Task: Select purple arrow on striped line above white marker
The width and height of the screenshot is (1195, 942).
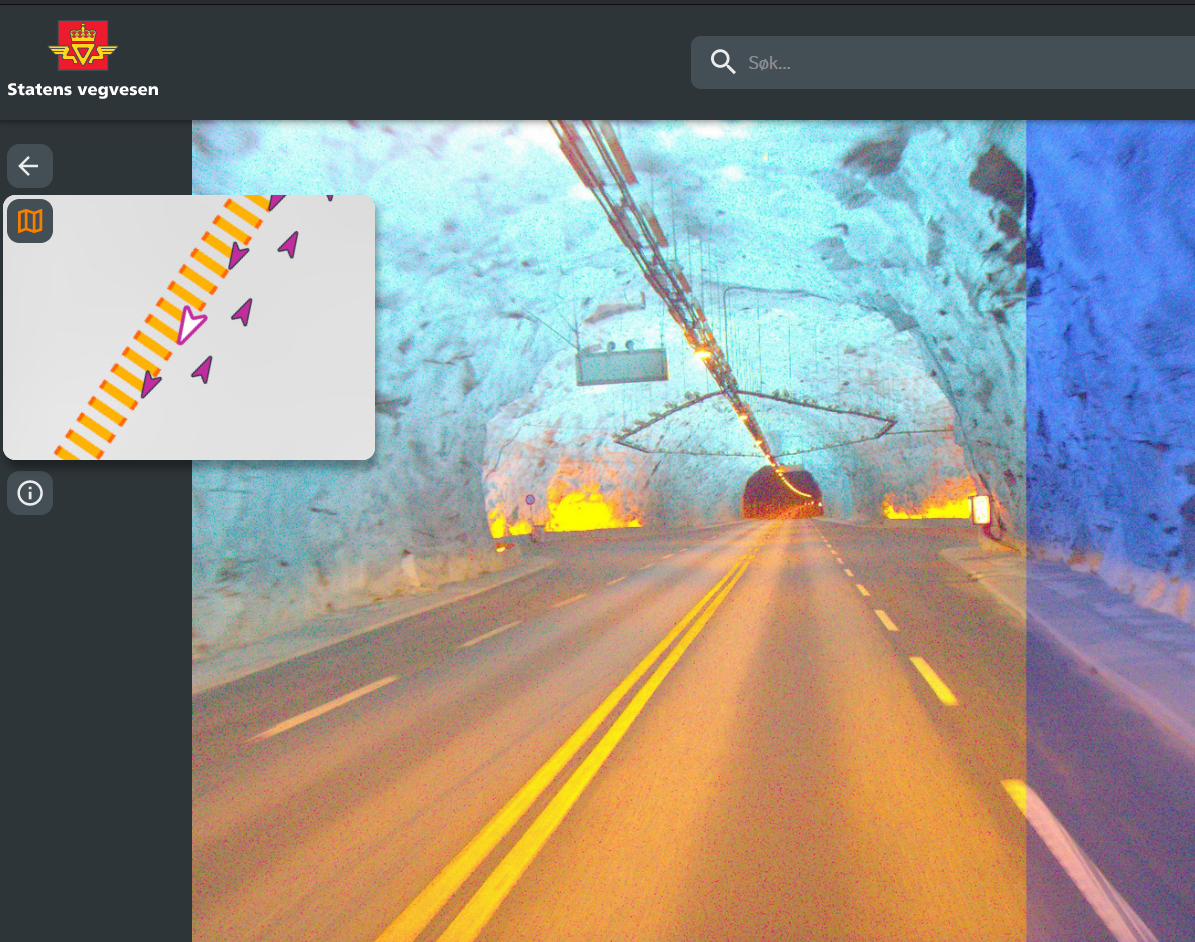Action: pyautogui.click(x=237, y=255)
